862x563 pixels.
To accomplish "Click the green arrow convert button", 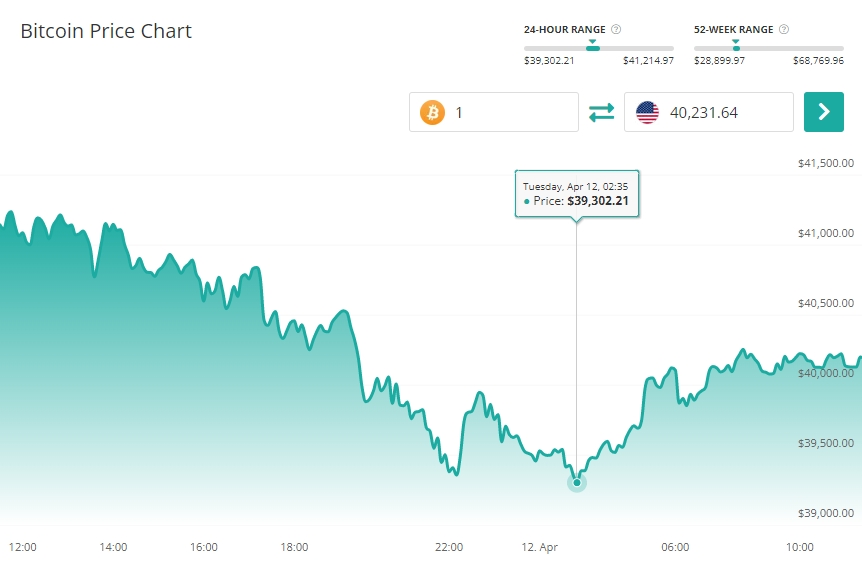I will [824, 112].
